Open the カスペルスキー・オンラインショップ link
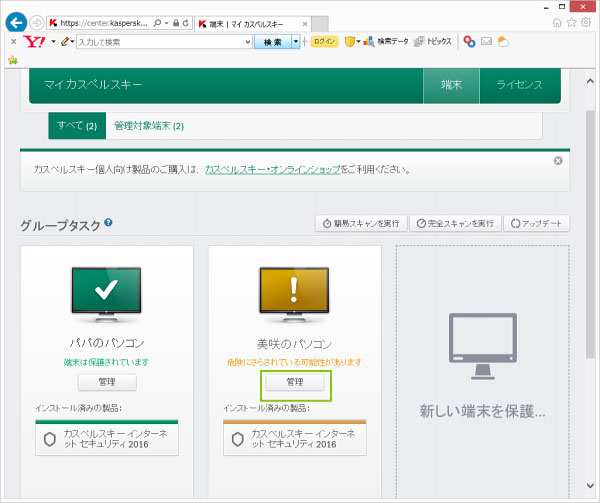The height and width of the screenshot is (503, 600). pyautogui.click(x=273, y=169)
